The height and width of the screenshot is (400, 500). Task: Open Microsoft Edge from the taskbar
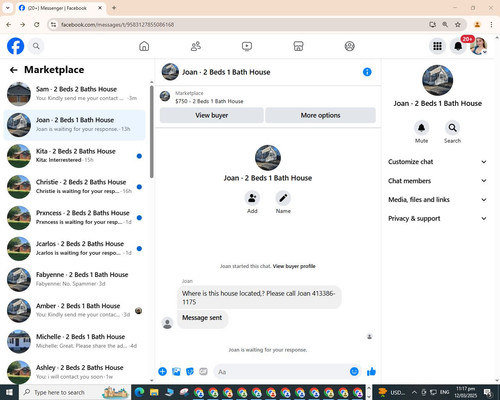pyautogui.click(x=139, y=392)
